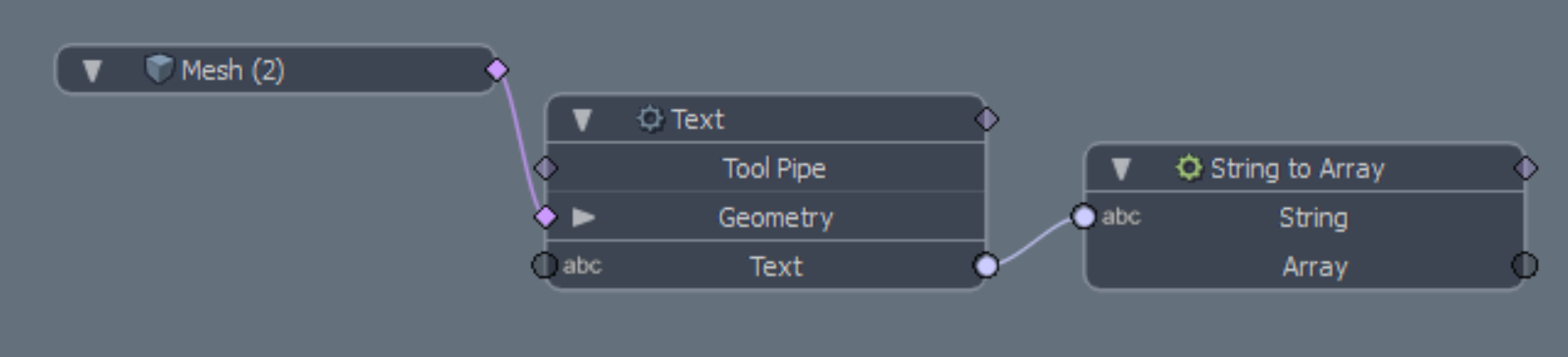Click String to Array header diamond connector
The image size is (1568, 357).
(1526, 168)
